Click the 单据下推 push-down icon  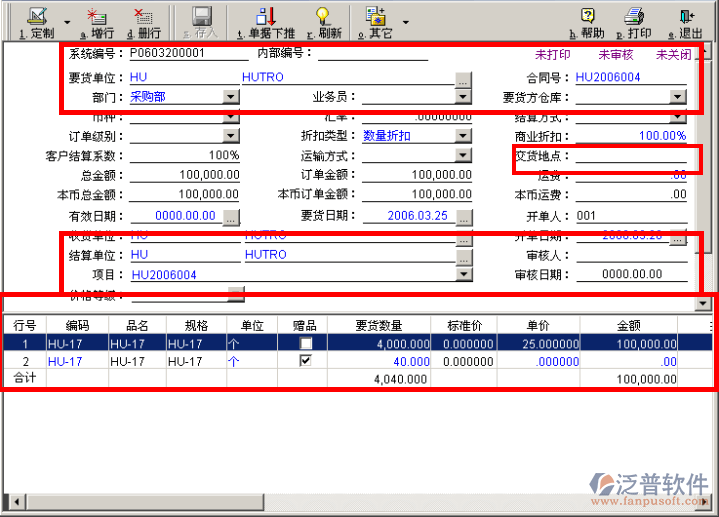click(266, 17)
